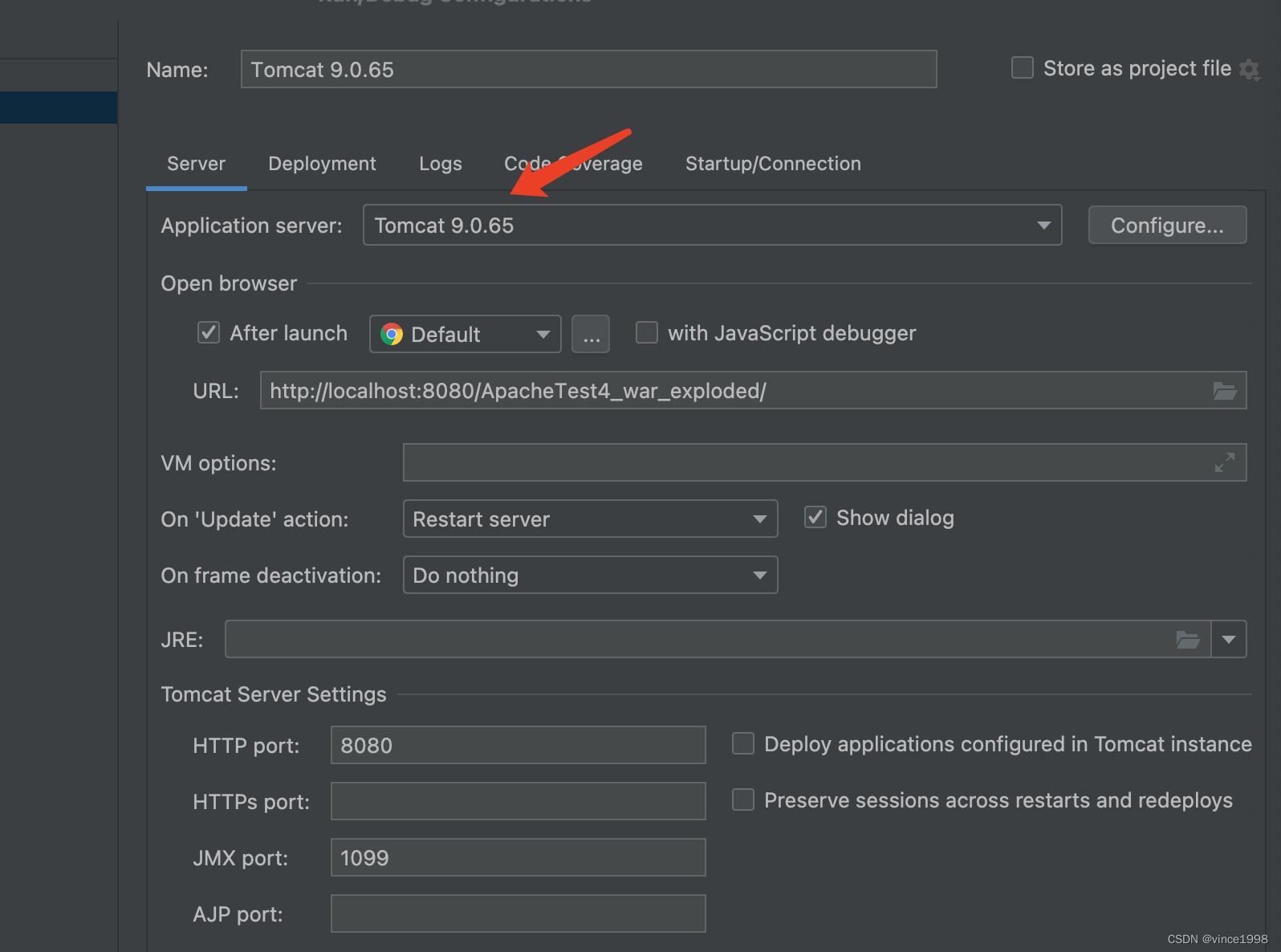Screen dimensions: 1281x952
Task: Click the Configure... button
Action: tap(1167, 225)
